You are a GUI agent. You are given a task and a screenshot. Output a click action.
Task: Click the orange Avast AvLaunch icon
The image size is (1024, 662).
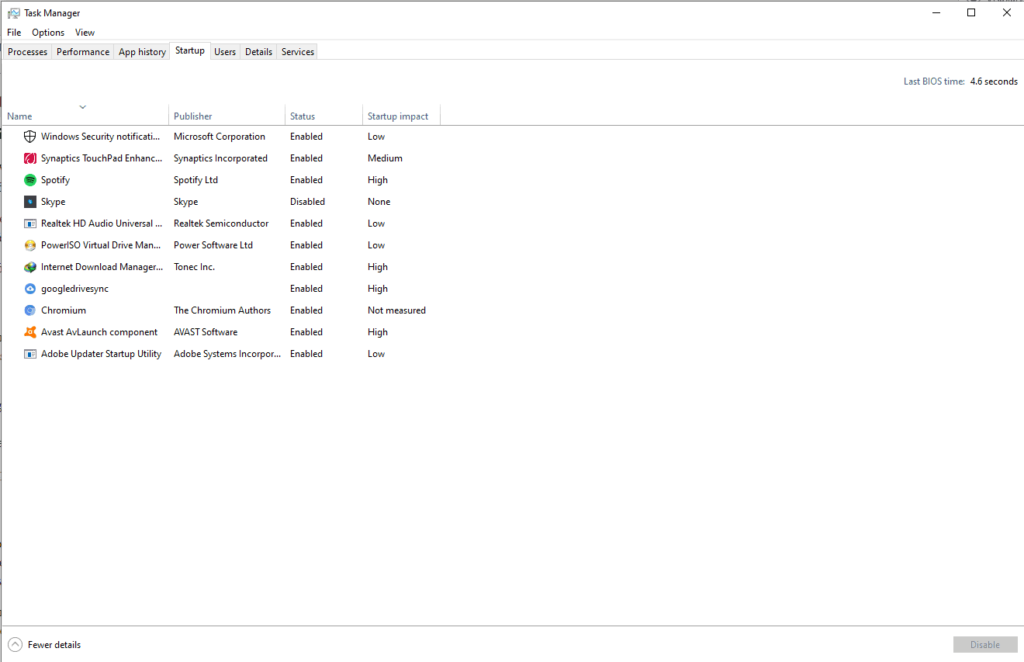coord(30,332)
